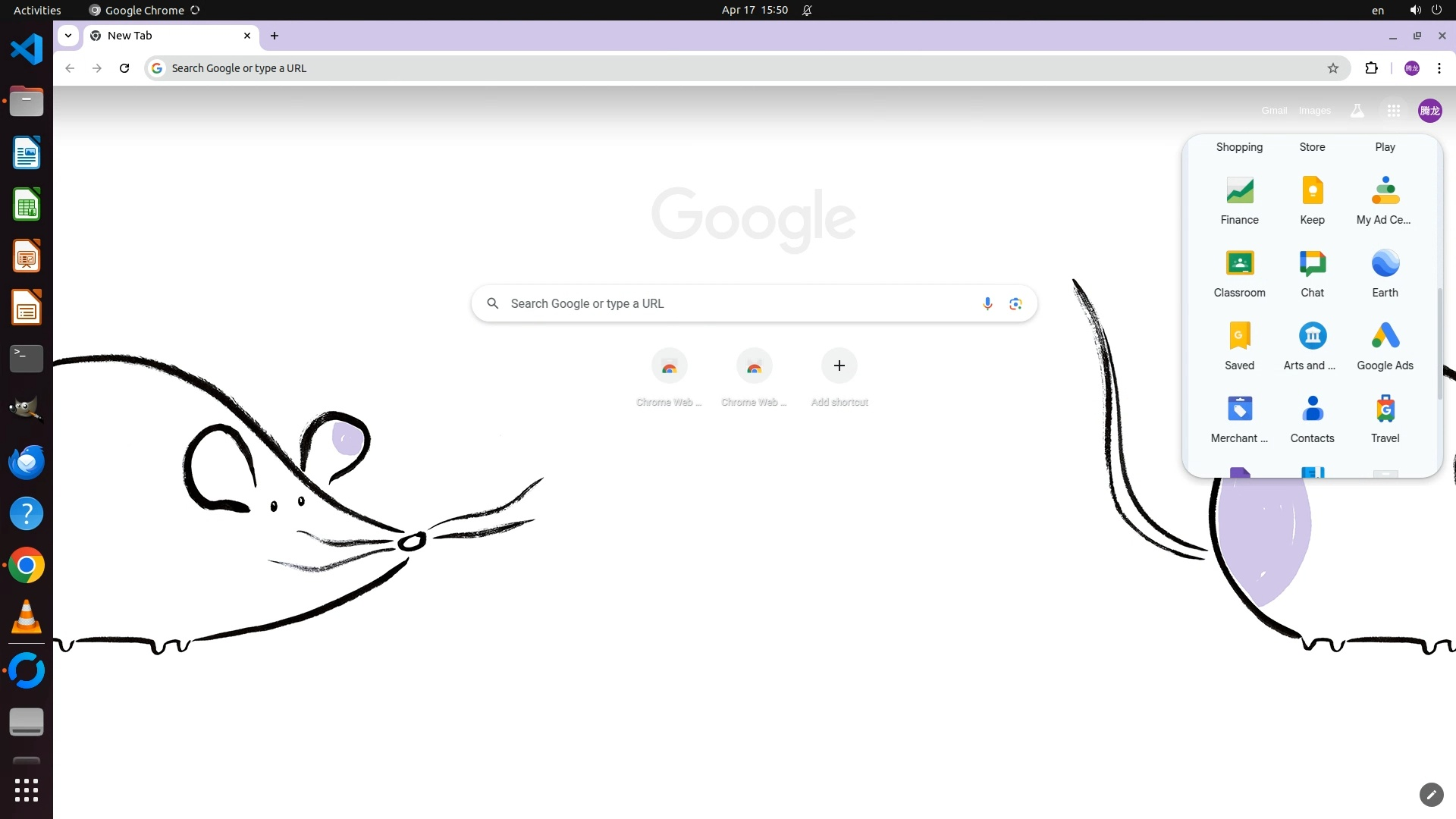The width and height of the screenshot is (1456, 819).
Task: Open Google Travel app
Action: pyautogui.click(x=1385, y=418)
